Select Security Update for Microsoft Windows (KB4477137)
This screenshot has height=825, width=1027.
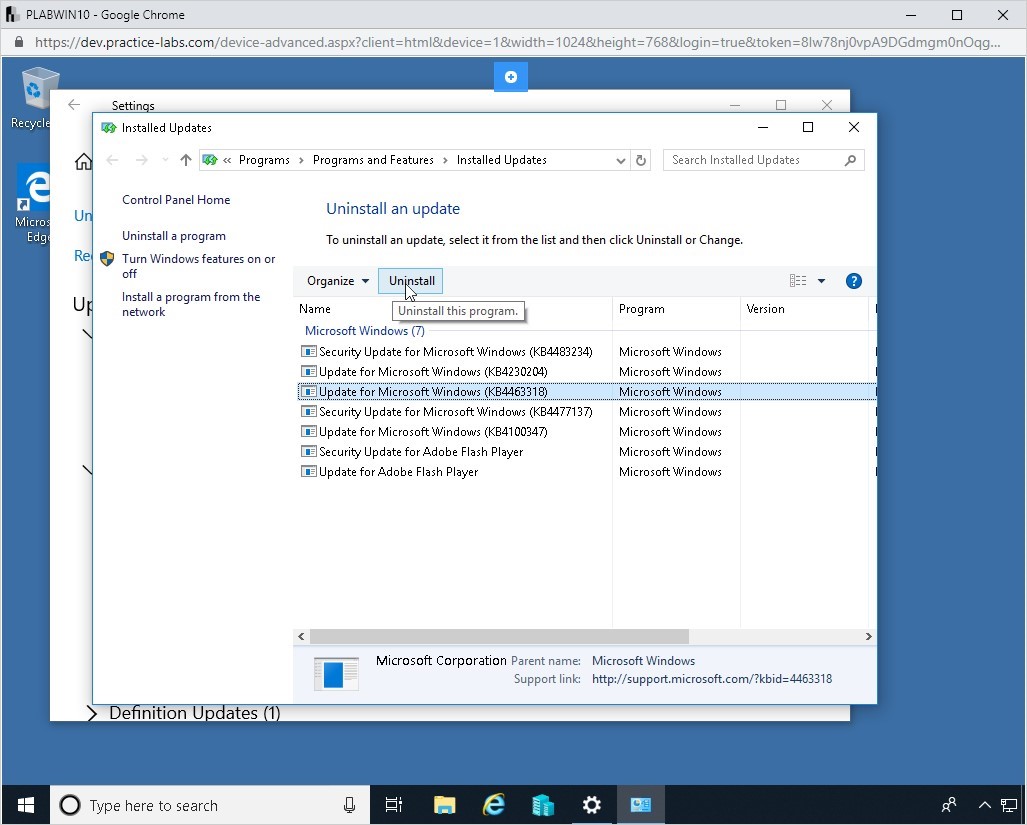pyautogui.click(x=455, y=412)
